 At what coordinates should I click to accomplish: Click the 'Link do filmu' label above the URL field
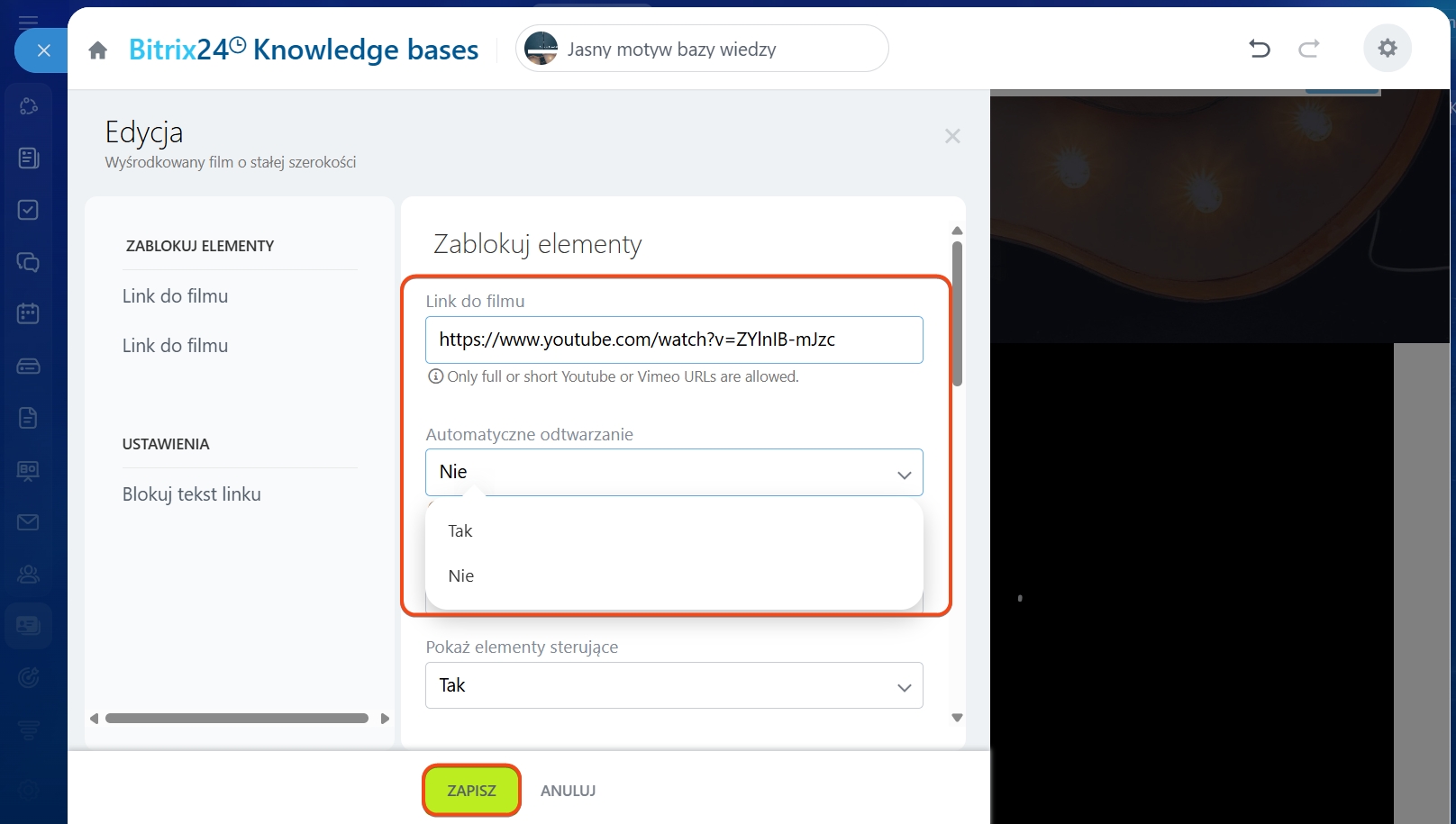(x=475, y=302)
